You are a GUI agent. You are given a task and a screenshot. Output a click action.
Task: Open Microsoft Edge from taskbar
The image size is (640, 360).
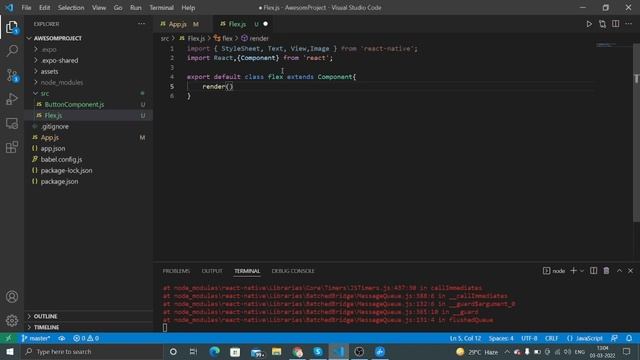click(x=214, y=352)
